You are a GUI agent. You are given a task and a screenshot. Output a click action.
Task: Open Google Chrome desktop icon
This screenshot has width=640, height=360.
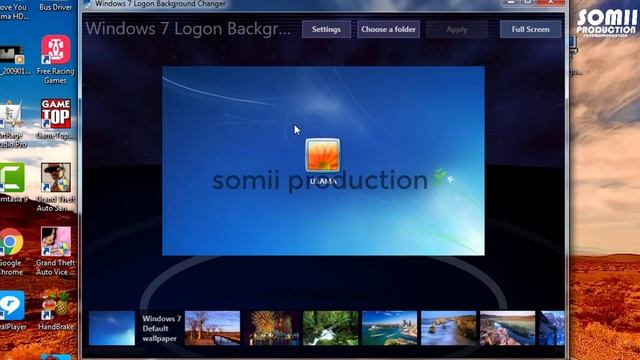coord(11,251)
